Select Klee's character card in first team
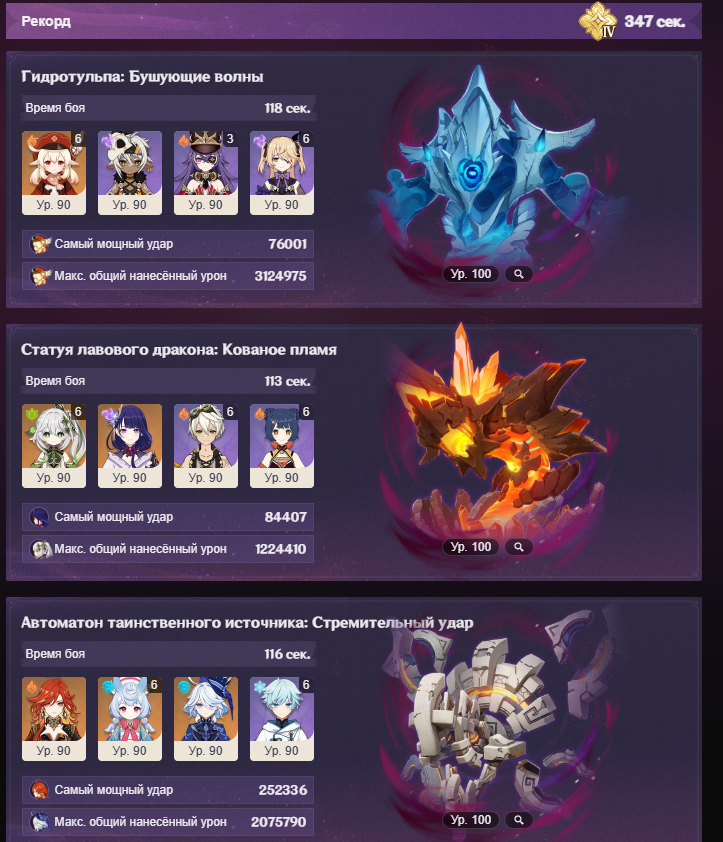The image size is (723, 842). (x=54, y=173)
